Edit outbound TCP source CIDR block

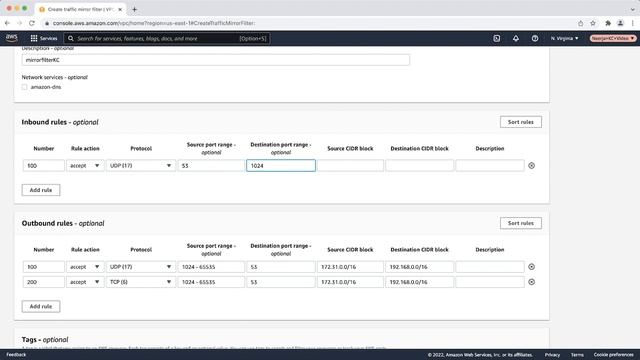point(350,282)
